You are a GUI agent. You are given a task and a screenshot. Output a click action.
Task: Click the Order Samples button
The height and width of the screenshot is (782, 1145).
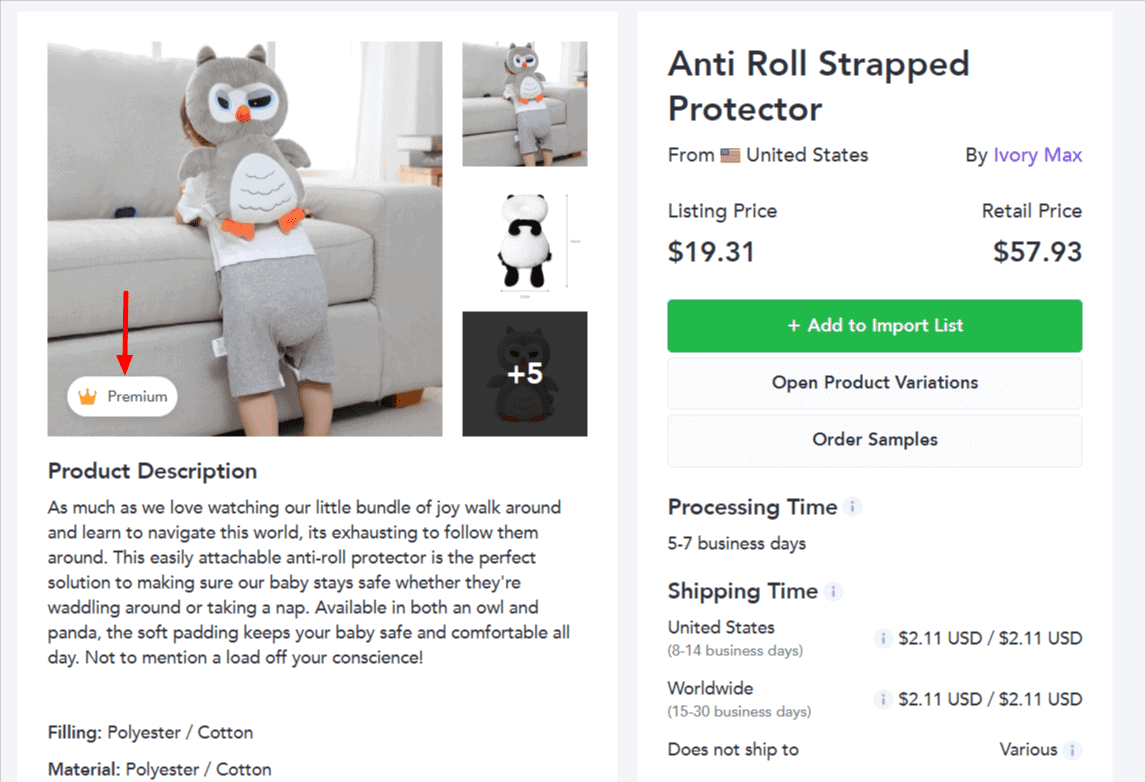click(874, 439)
